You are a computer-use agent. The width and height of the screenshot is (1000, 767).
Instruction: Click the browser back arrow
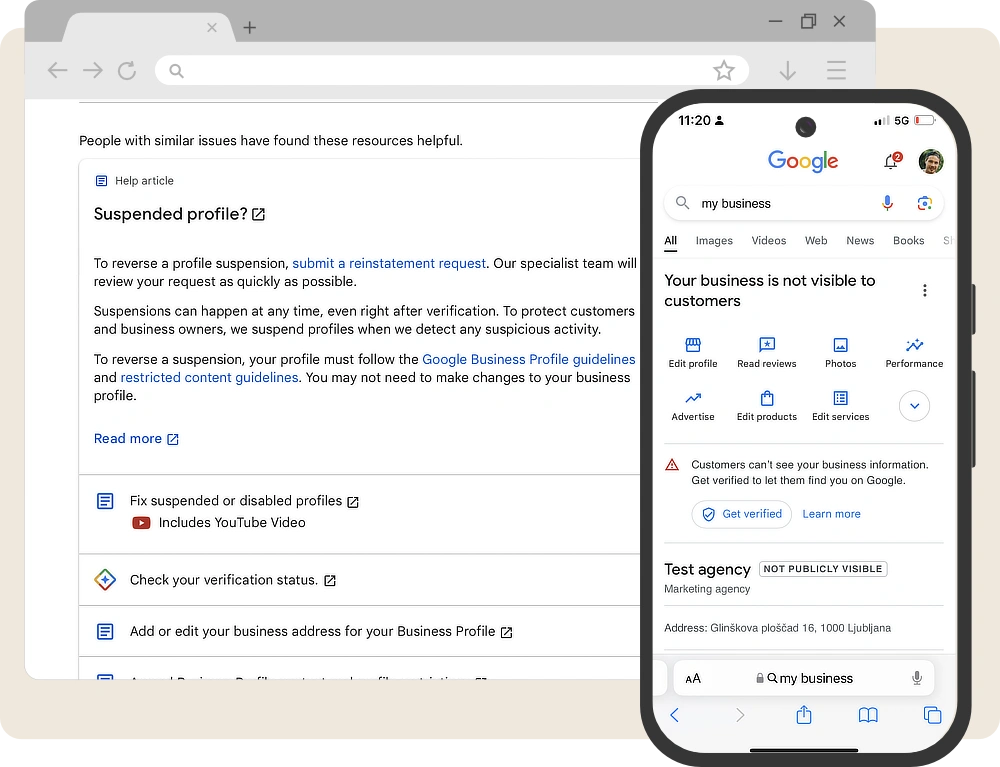click(x=57, y=70)
